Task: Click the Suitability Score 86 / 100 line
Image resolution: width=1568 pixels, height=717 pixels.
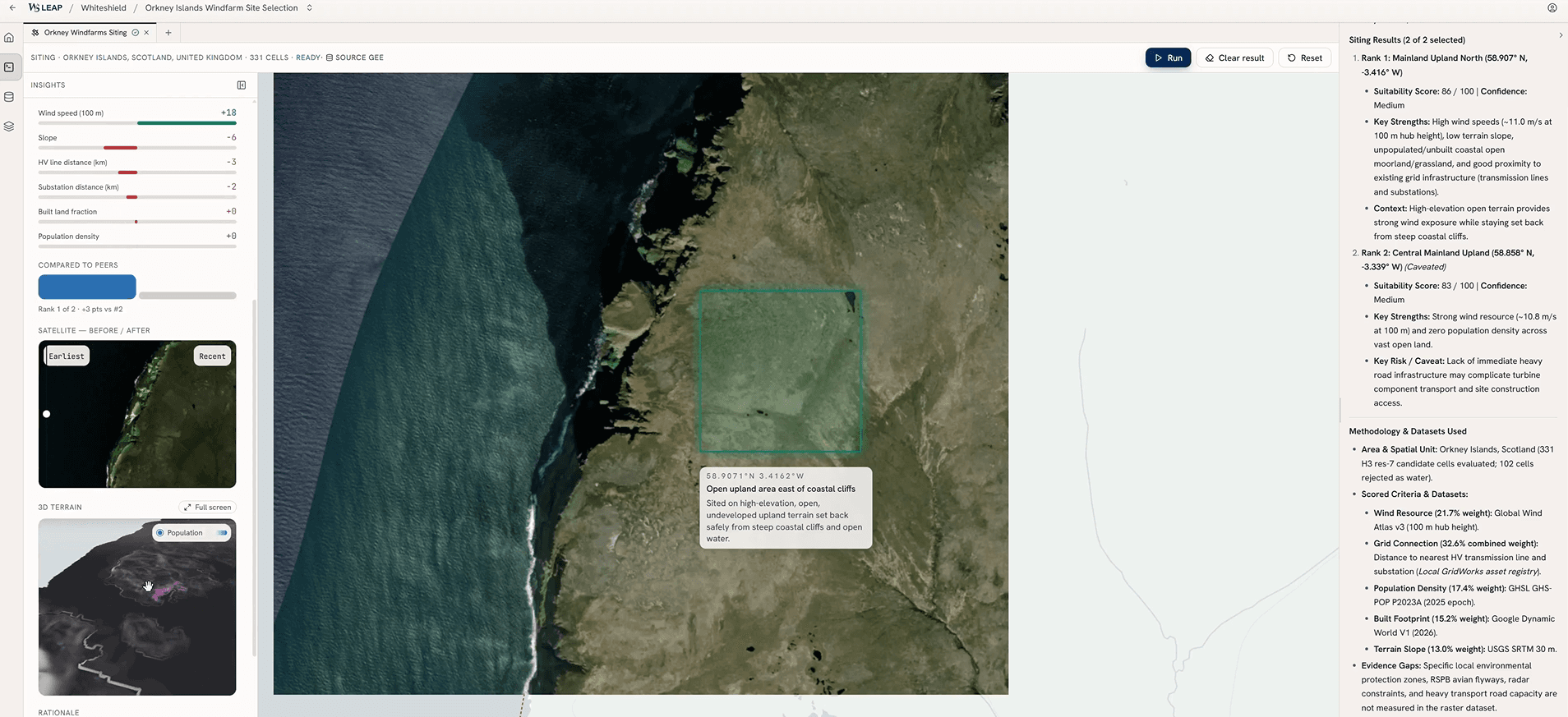Action: pos(1450,99)
